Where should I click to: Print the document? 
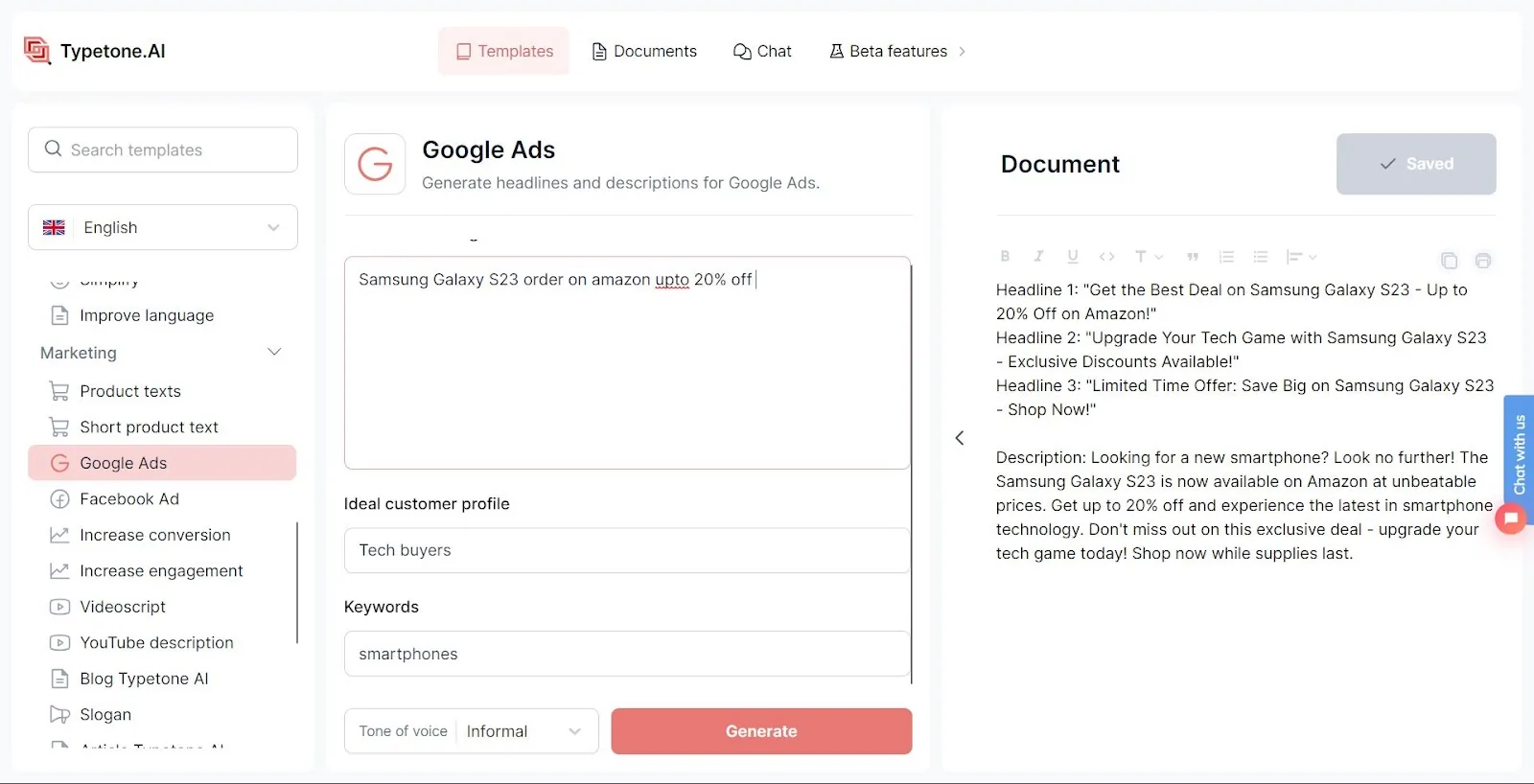pos(1483,261)
